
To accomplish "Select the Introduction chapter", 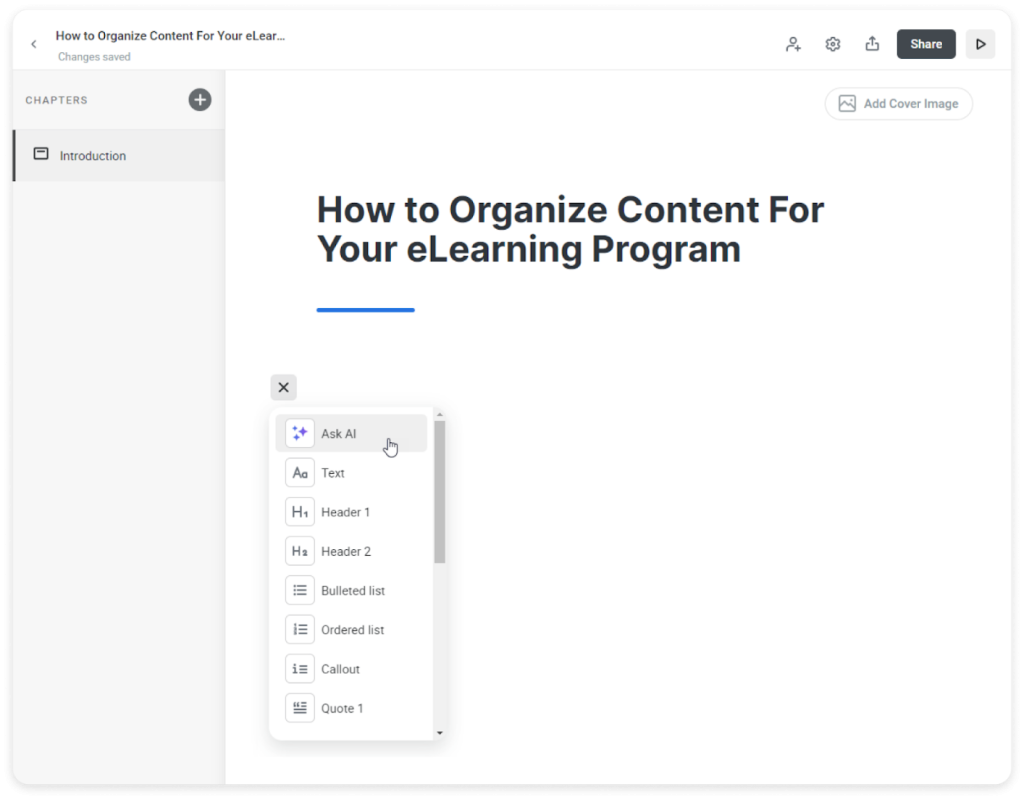I will point(119,155).
